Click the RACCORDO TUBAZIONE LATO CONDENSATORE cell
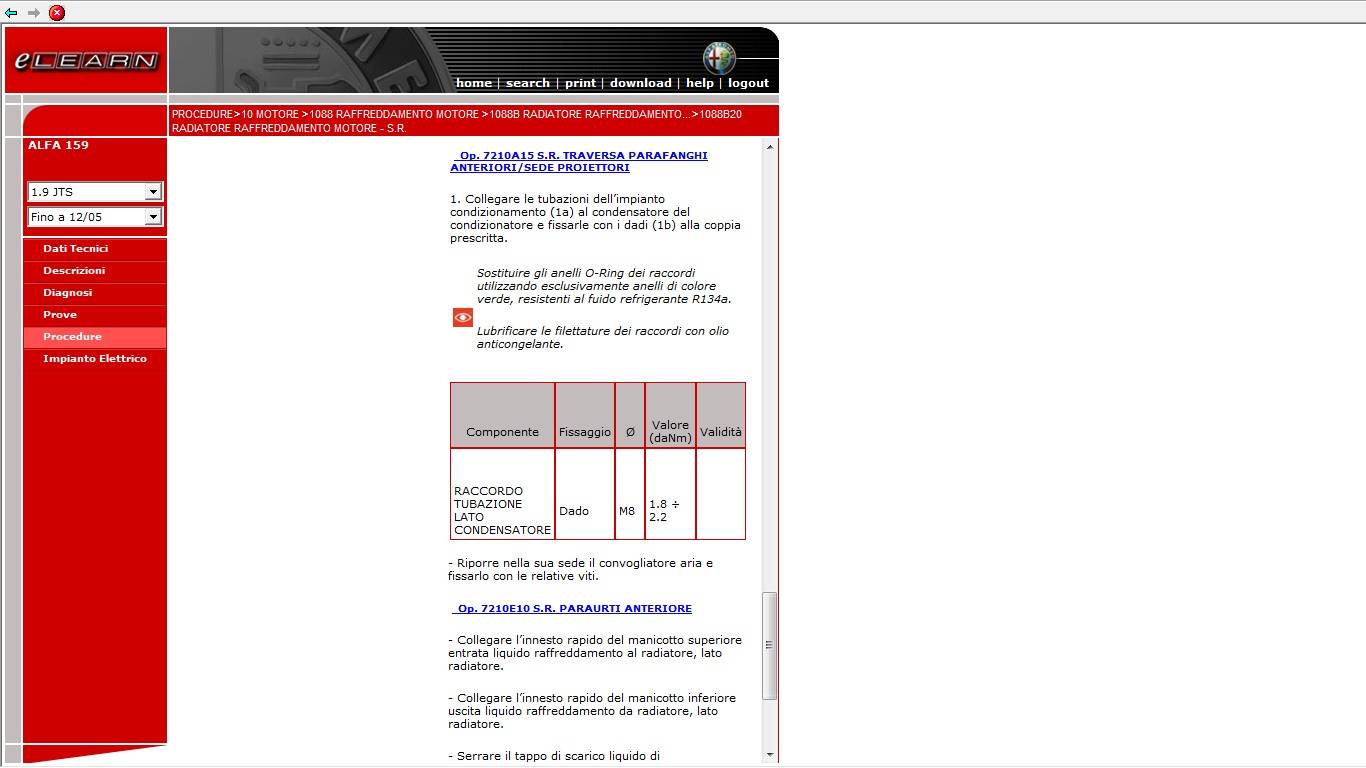This screenshot has height=768, width=1366. (x=502, y=494)
